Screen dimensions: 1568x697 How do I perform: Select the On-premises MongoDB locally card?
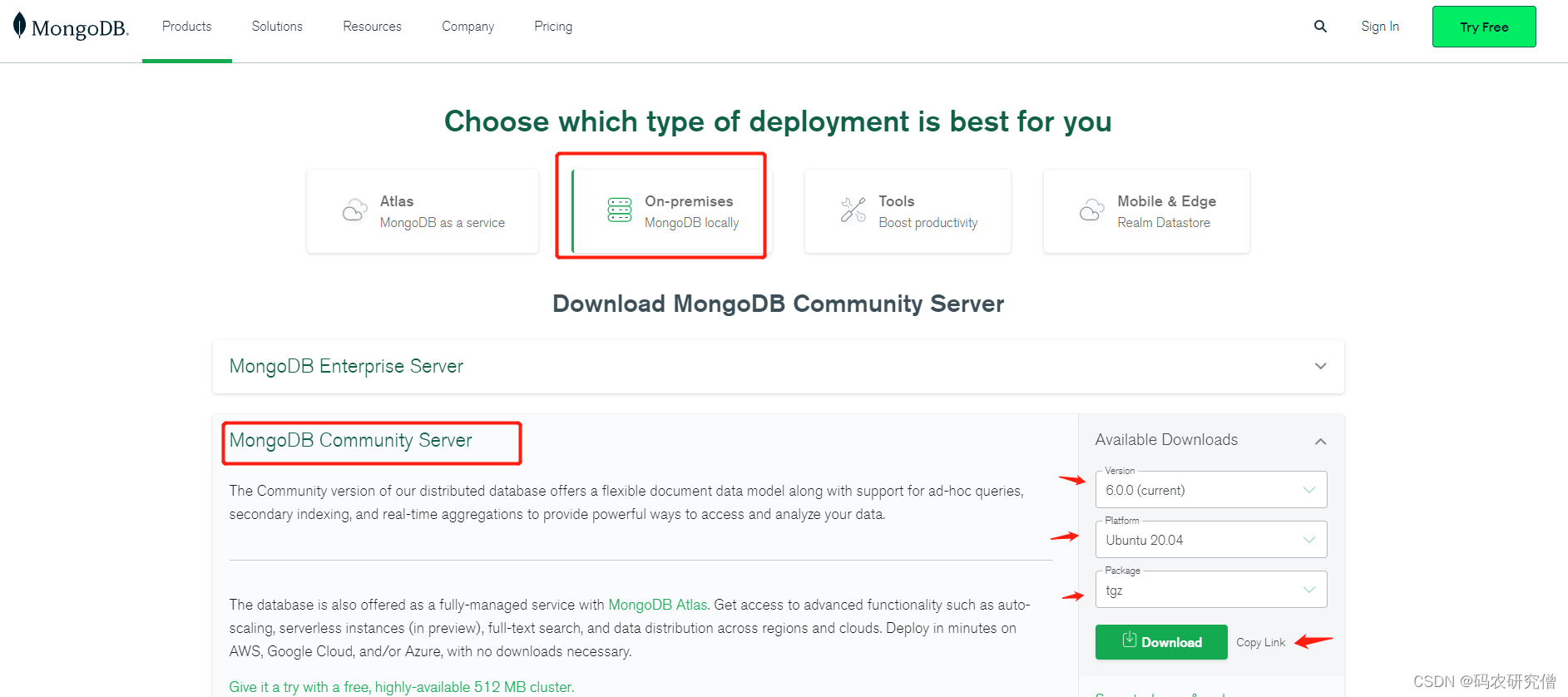(x=671, y=211)
